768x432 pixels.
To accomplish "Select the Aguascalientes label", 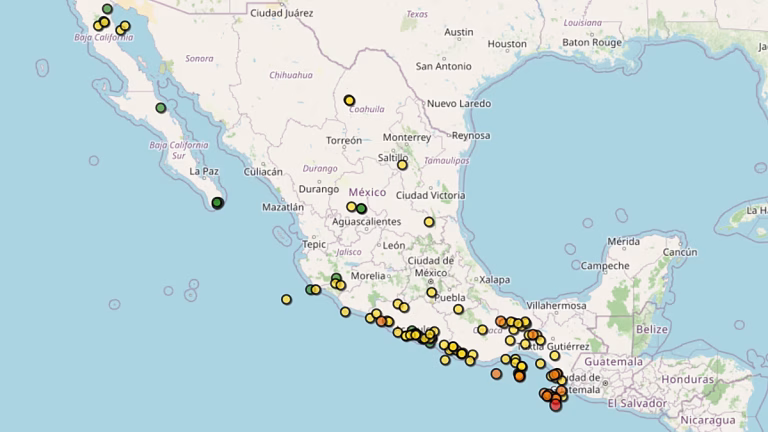I will [366, 222].
